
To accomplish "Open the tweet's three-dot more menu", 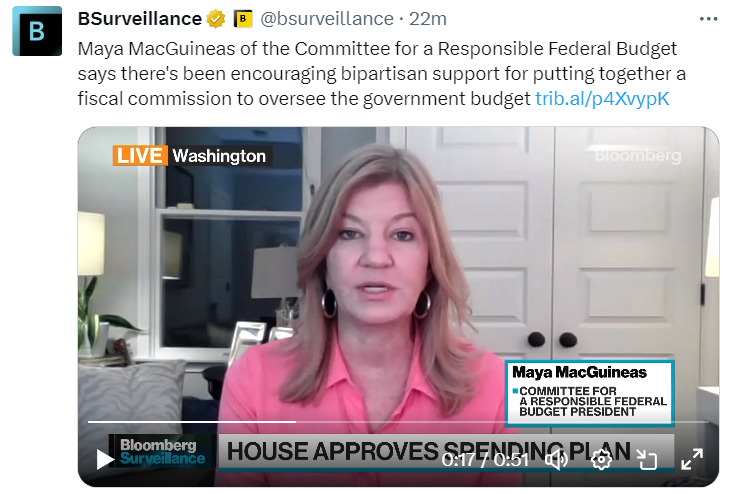I will pyautogui.click(x=708, y=19).
